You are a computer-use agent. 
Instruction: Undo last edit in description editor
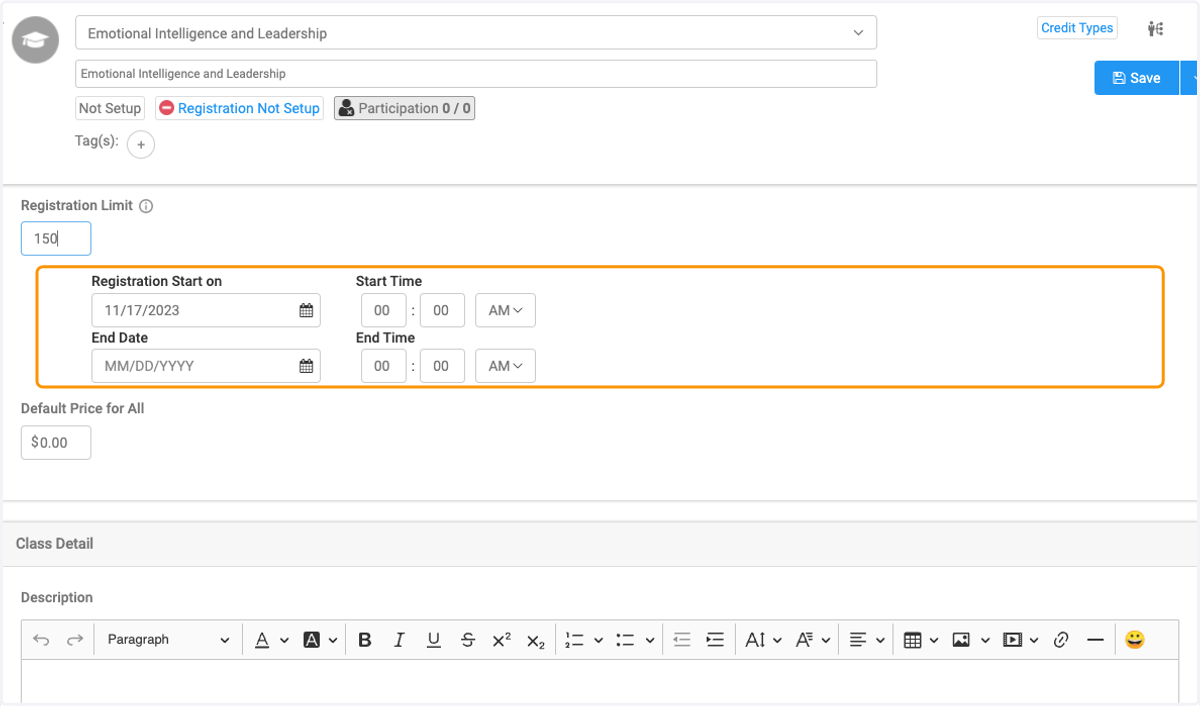(x=41, y=640)
